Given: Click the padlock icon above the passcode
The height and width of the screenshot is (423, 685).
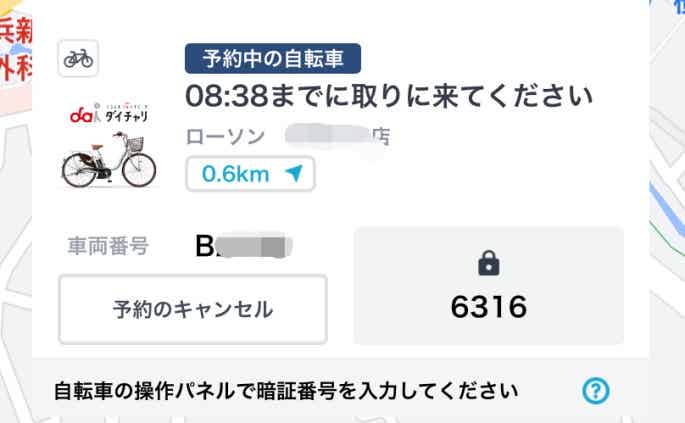Looking at the screenshot, I should [488, 263].
